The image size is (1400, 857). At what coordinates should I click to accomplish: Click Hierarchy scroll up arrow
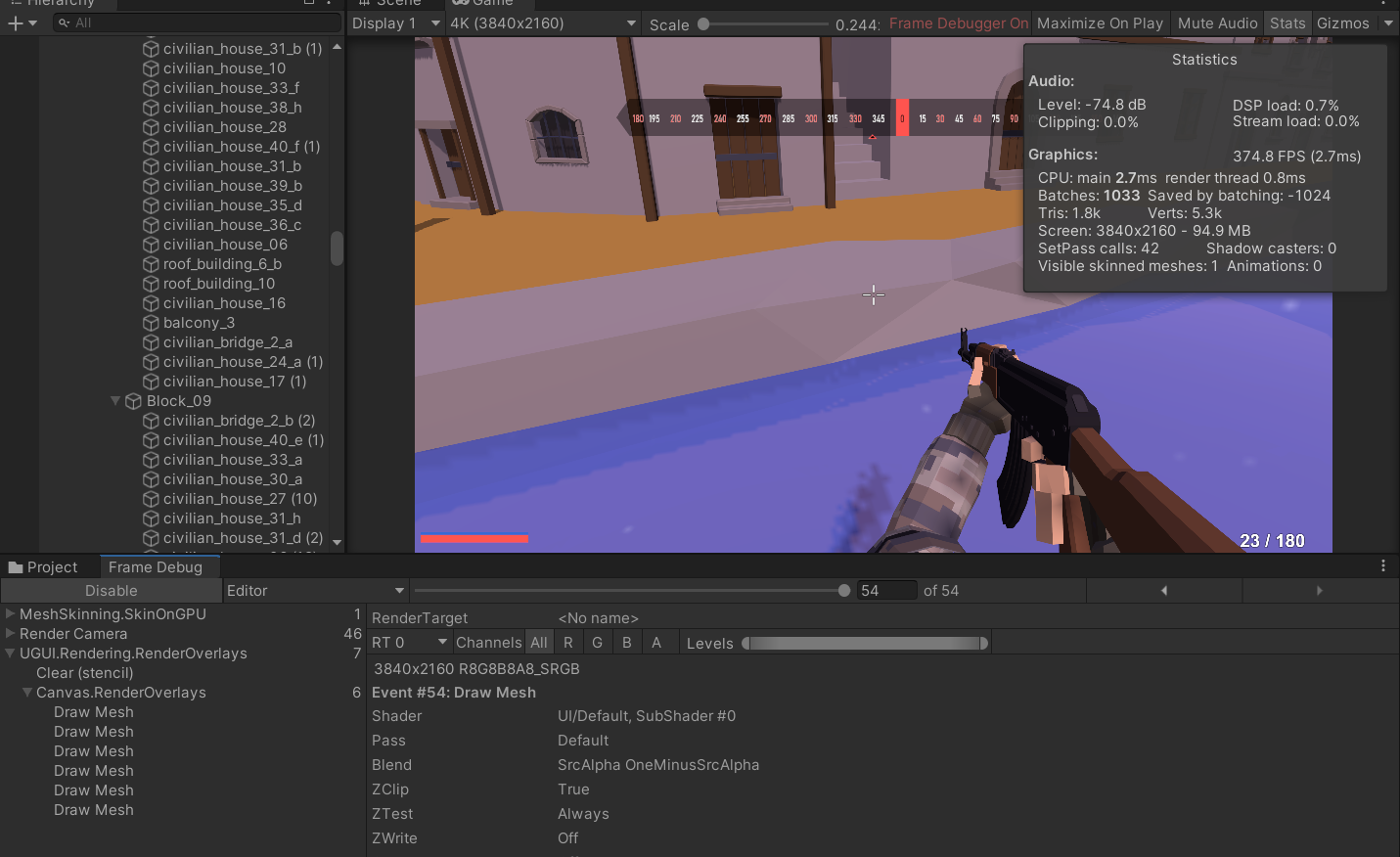click(337, 47)
